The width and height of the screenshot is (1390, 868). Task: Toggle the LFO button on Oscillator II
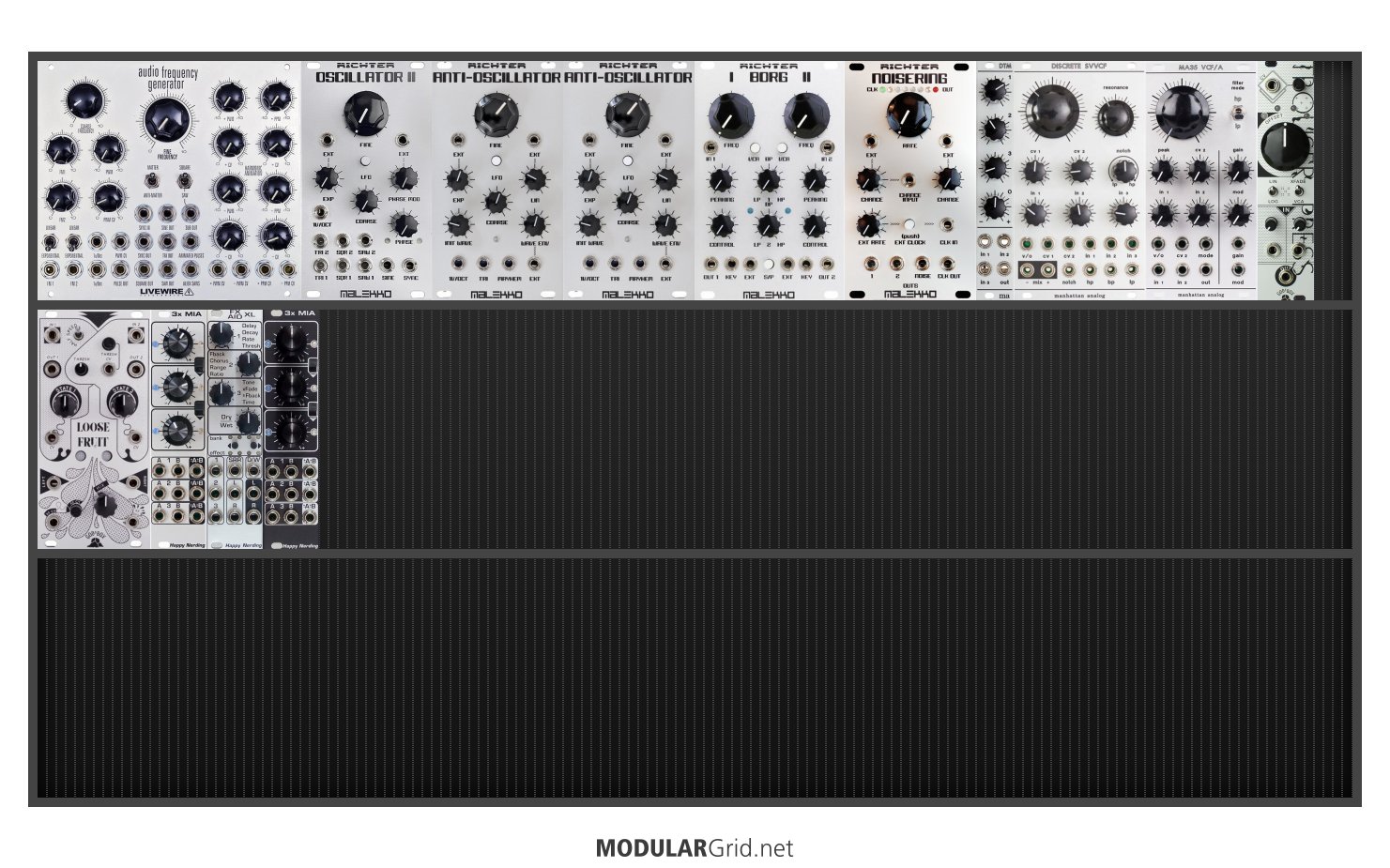pyautogui.click(x=365, y=161)
